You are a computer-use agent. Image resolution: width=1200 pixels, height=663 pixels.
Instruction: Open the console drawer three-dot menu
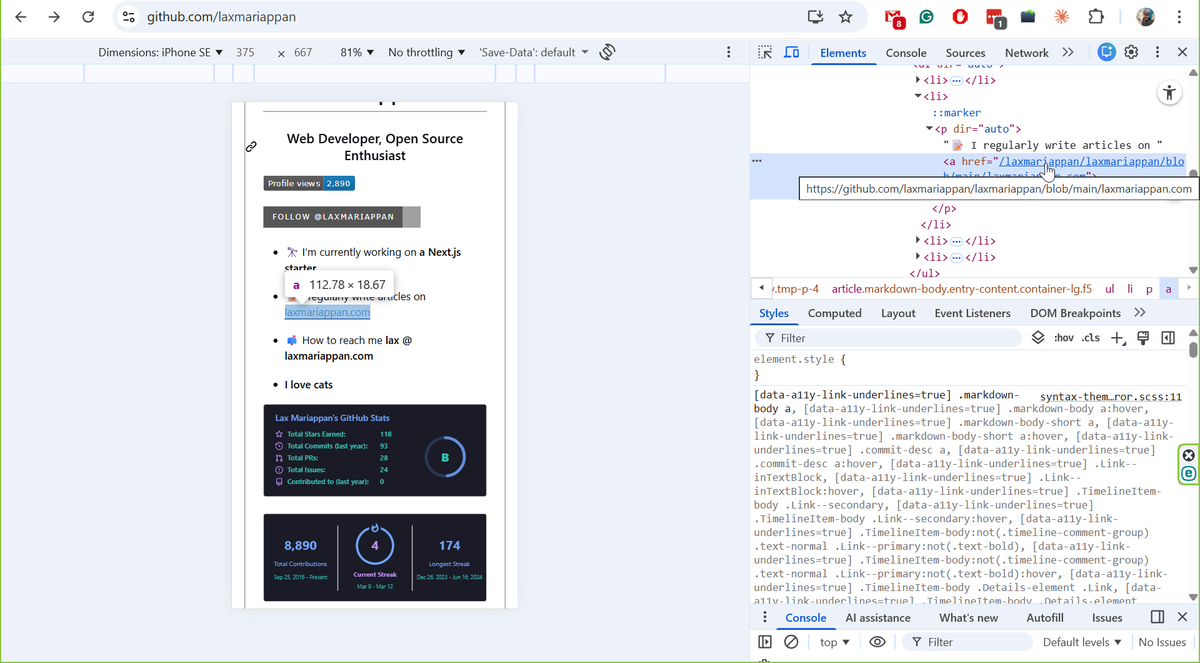click(765, 618)
